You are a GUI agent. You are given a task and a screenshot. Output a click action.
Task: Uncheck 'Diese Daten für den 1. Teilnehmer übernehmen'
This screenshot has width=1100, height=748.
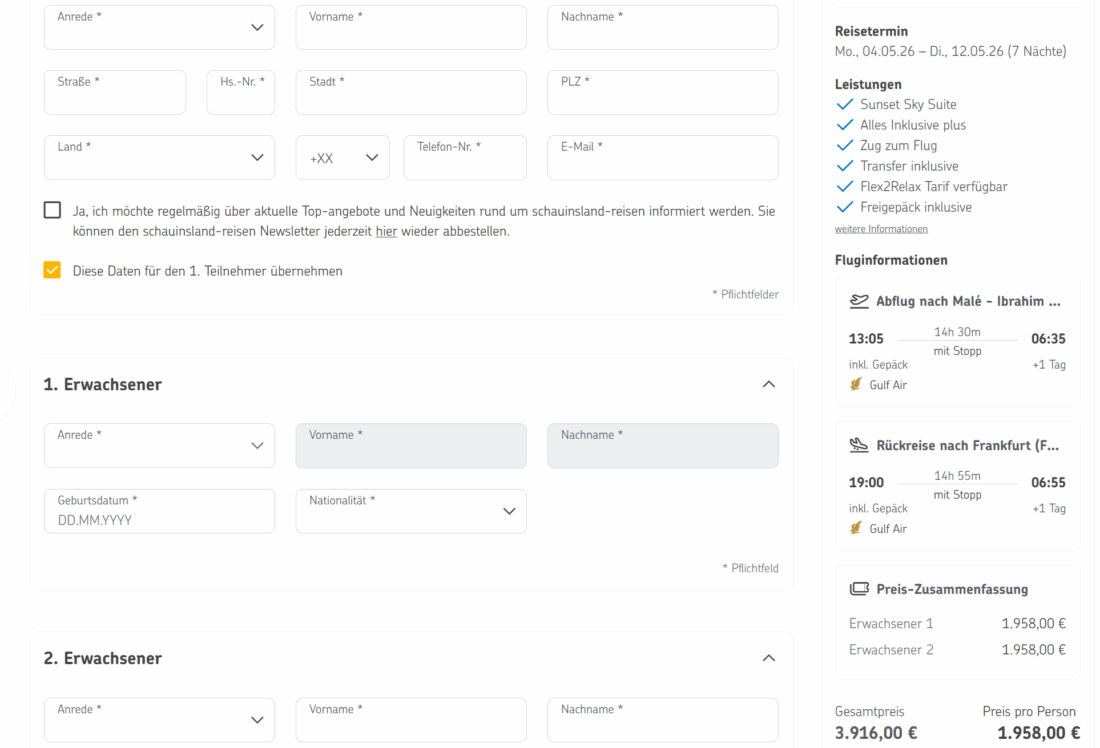52,270
